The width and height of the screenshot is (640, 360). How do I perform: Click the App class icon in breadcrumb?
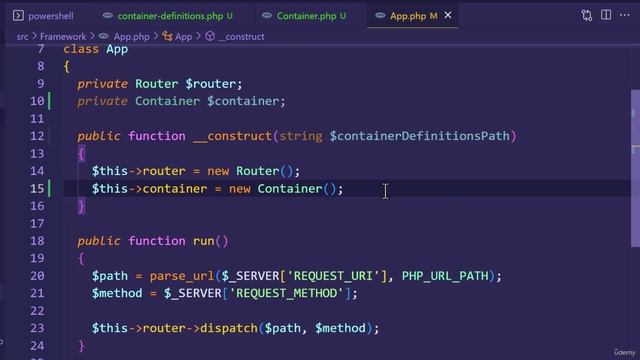[167, 36]
